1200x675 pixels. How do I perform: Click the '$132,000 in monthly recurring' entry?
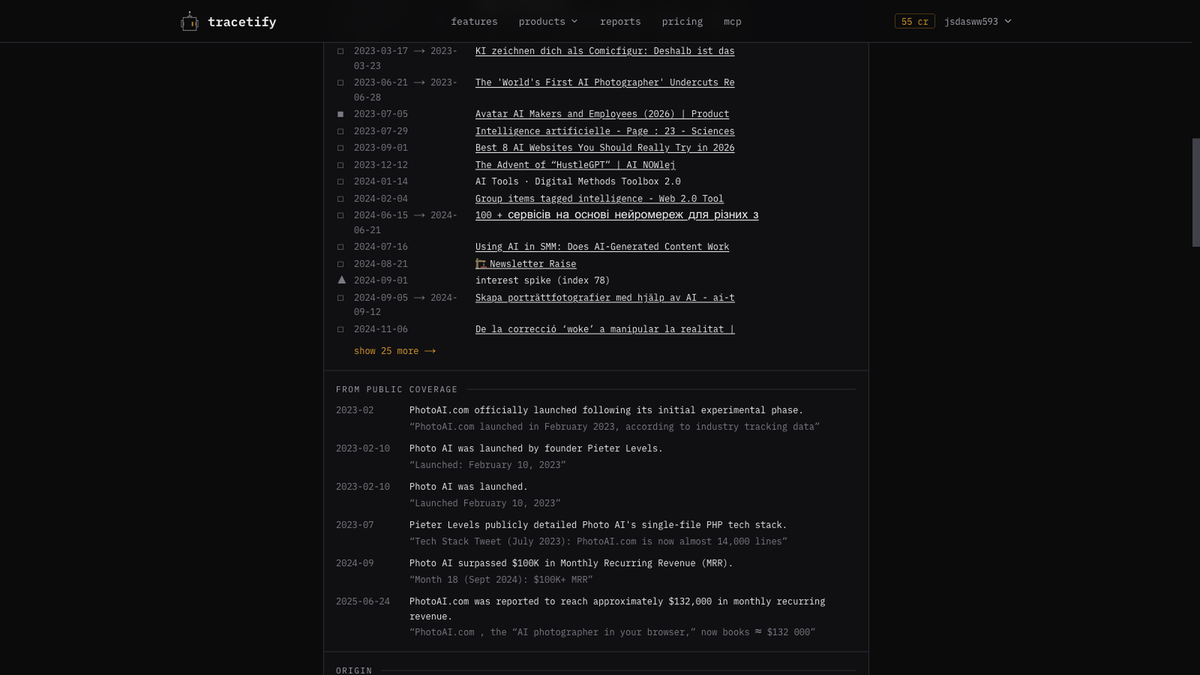pyautogui.click(x=617, y=609)
